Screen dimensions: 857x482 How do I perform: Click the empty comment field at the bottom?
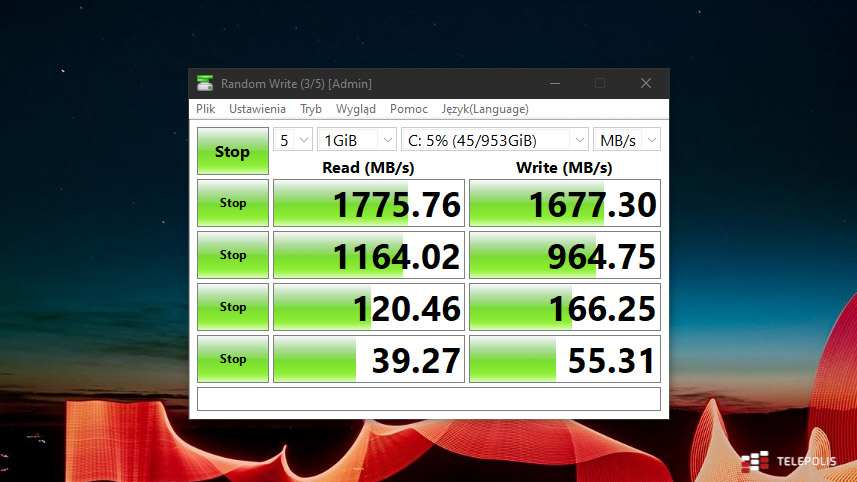point(429,399)
